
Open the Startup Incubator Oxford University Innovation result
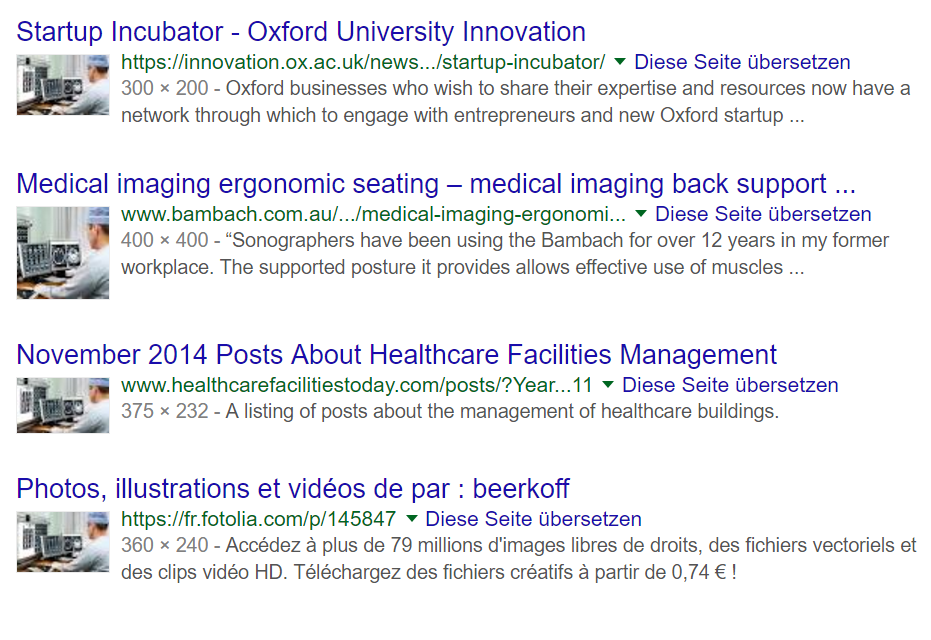coord(301,31)
